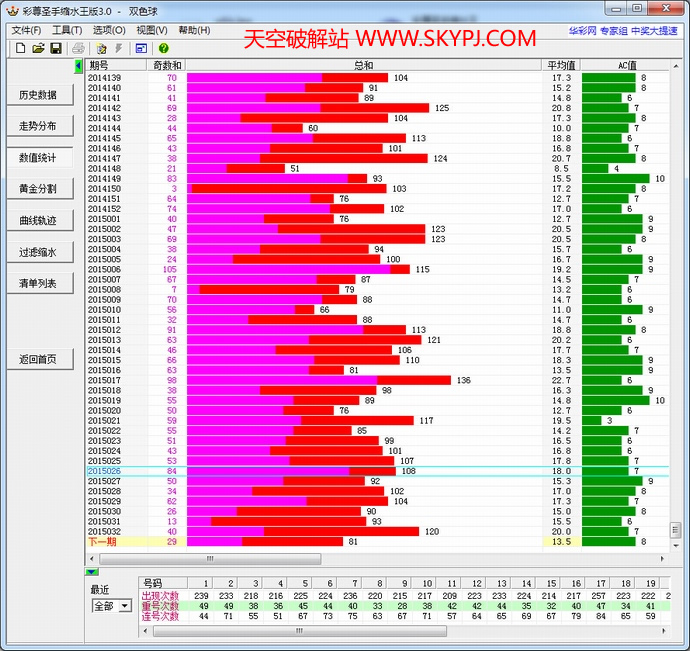Open the 文件(F) menu
The height and width of the screenshot is (651, 690).
pyautogui.click(x=26, y=31)
